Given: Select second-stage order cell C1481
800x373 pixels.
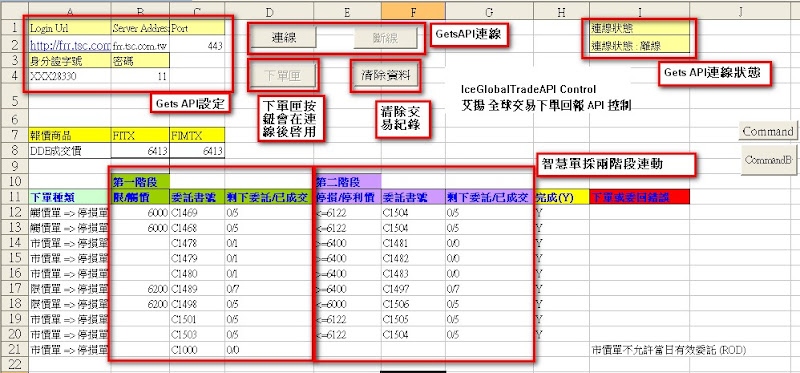Looking at the screenshot, I should [x=413, y=243].
